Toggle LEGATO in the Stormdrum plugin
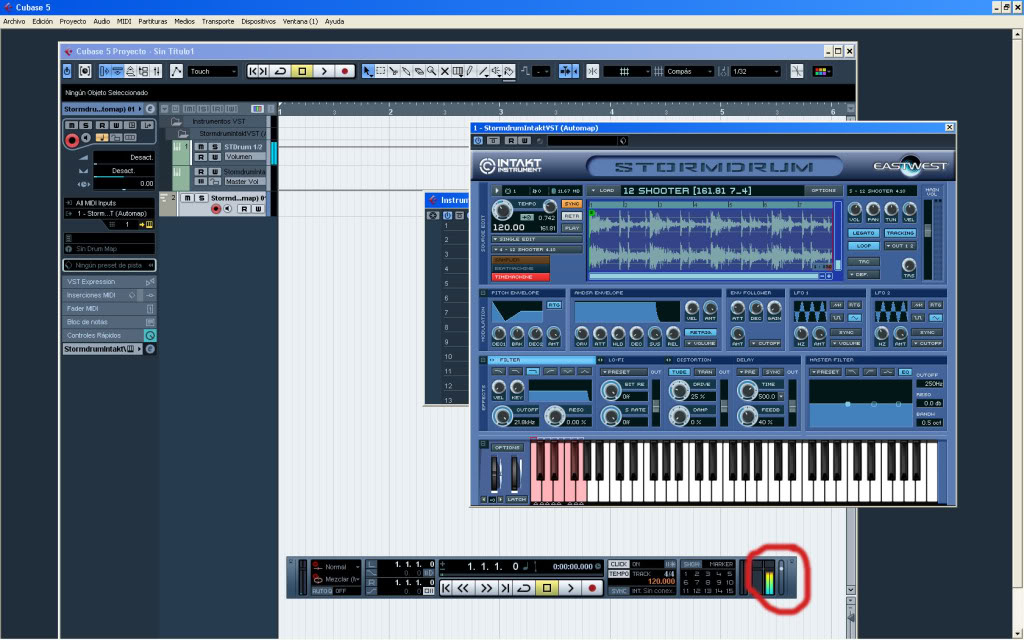This screenshot has height=640, width=1024. click(863, 233)
